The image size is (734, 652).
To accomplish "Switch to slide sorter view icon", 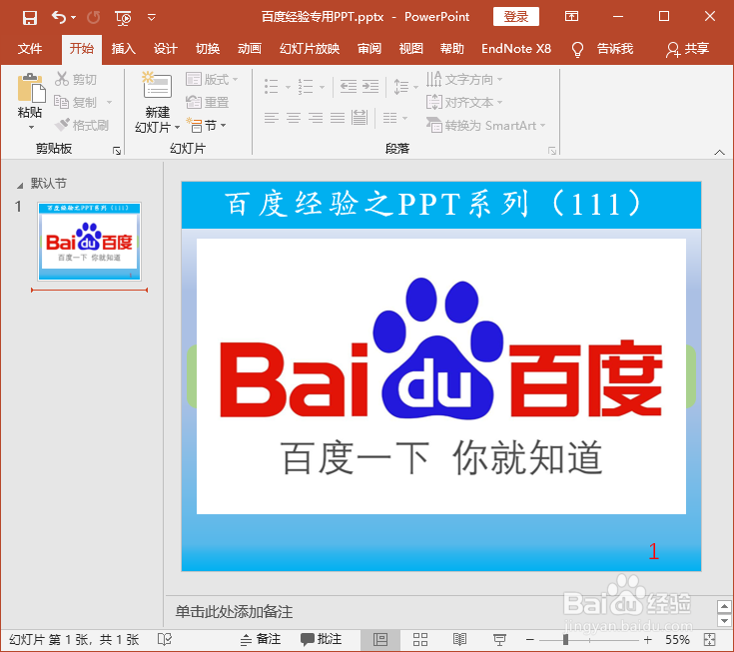I will pos(420,639).
